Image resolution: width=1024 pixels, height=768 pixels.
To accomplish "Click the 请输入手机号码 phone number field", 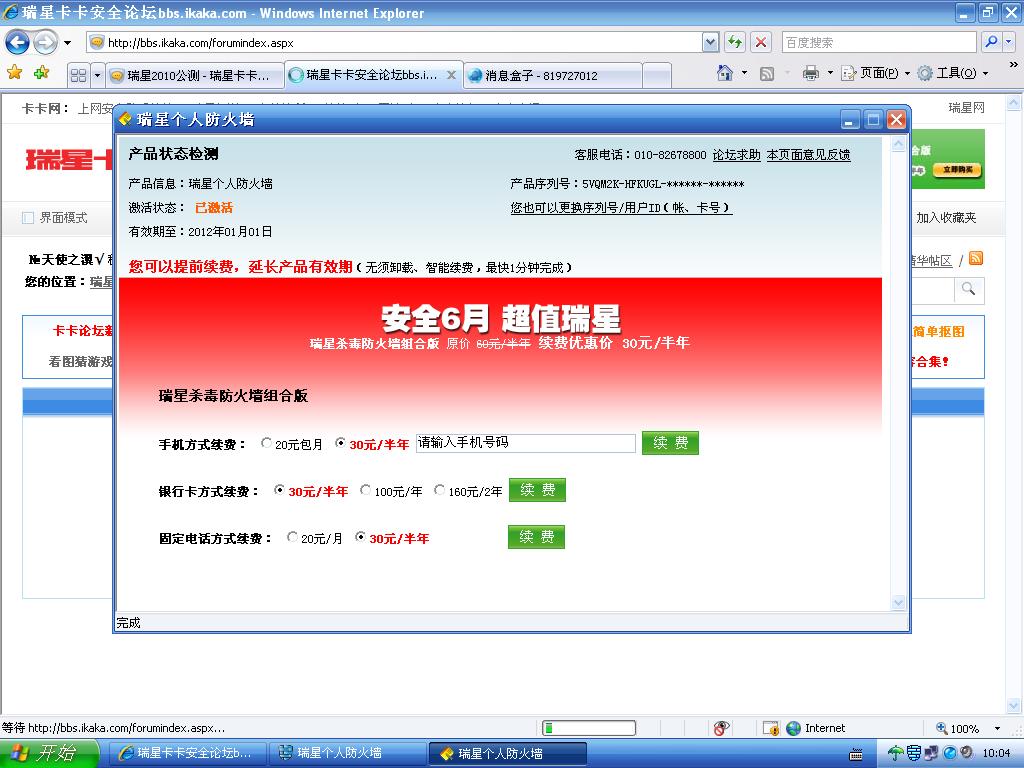I will tap(526, 443).
